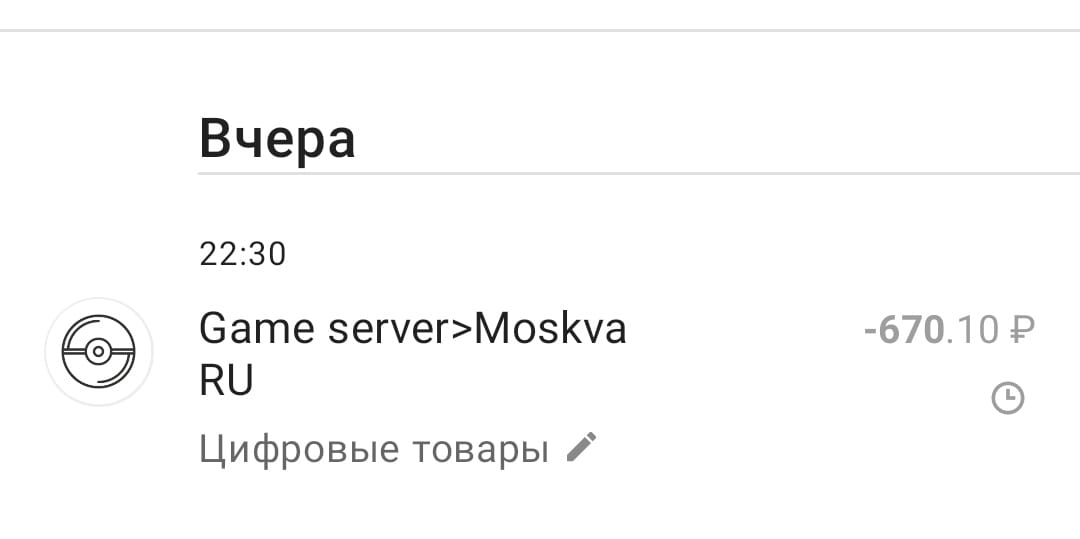
Task: Click the -670.10 ₽ amount
Action: 949,330
